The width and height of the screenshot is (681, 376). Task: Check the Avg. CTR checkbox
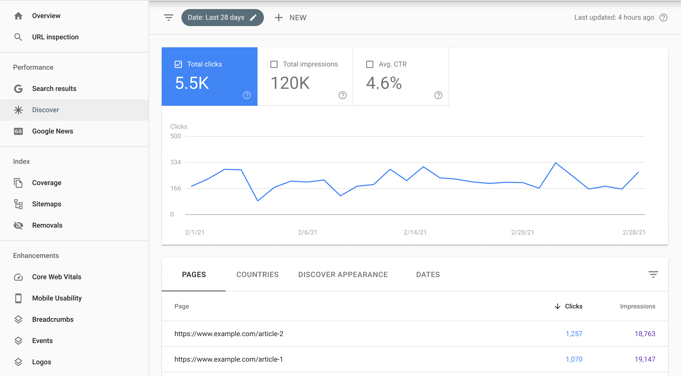pos(370,64)
